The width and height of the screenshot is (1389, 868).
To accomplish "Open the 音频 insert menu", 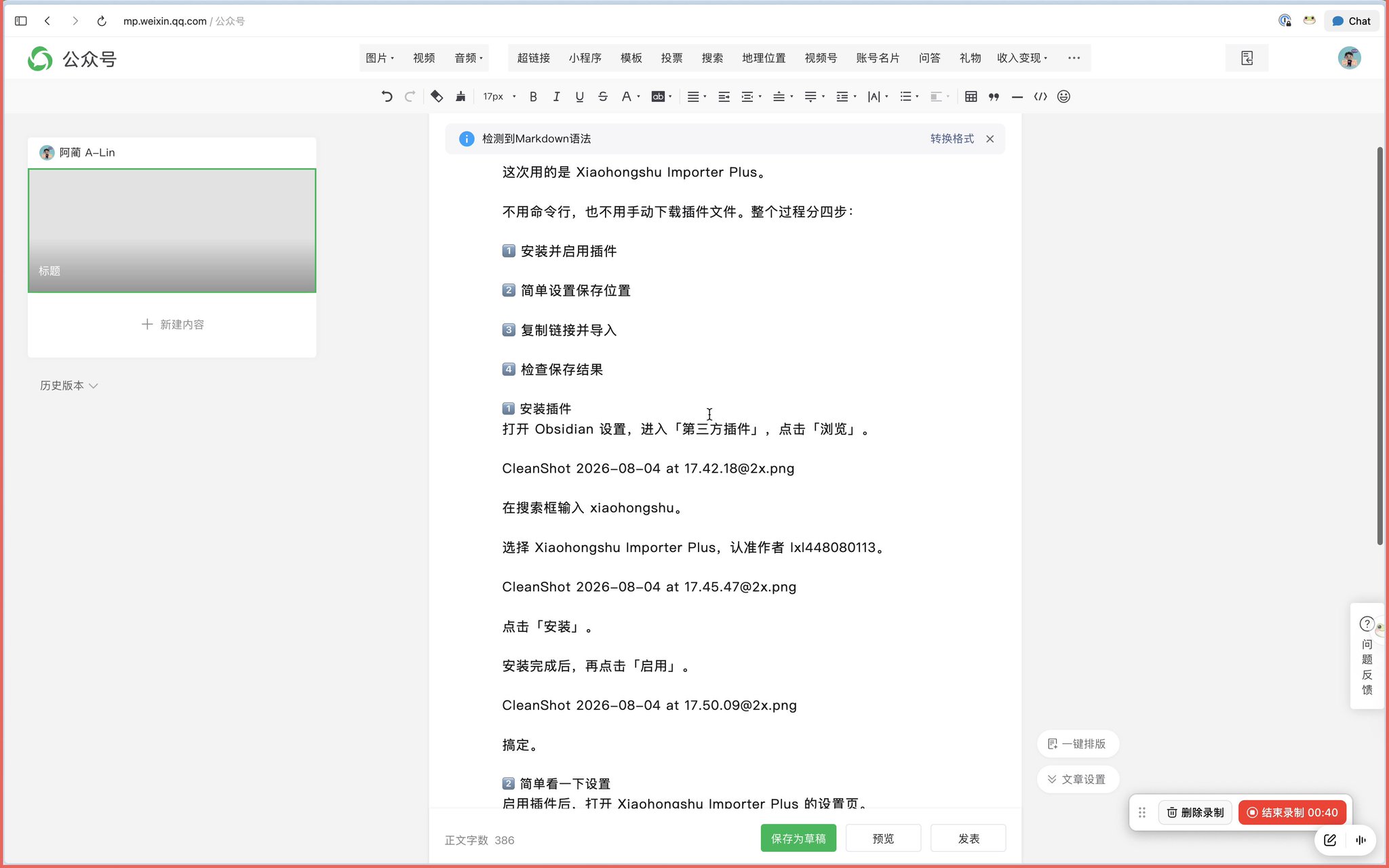I will 469,58.
